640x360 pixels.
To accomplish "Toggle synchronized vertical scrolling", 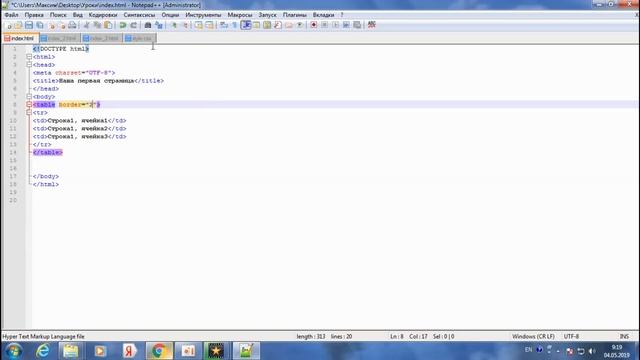I will coord(198,25).
